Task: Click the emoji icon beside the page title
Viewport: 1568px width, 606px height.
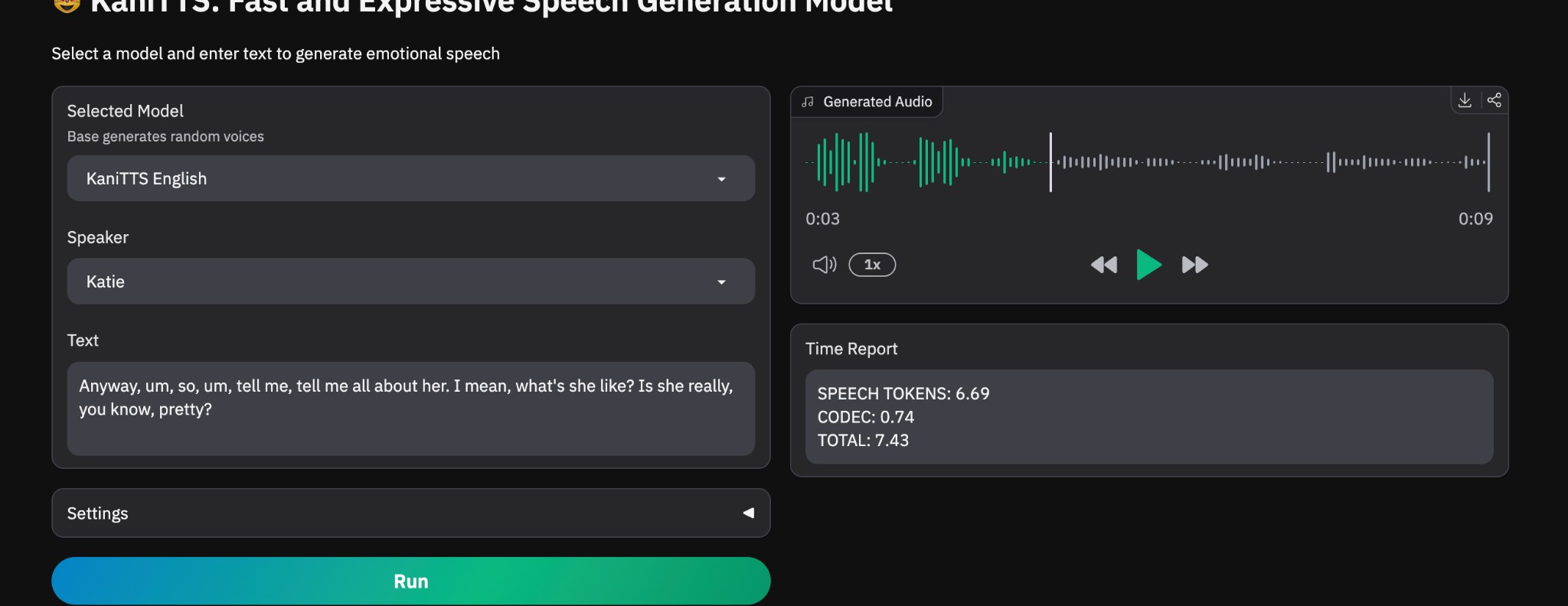Action: (67, 6)
